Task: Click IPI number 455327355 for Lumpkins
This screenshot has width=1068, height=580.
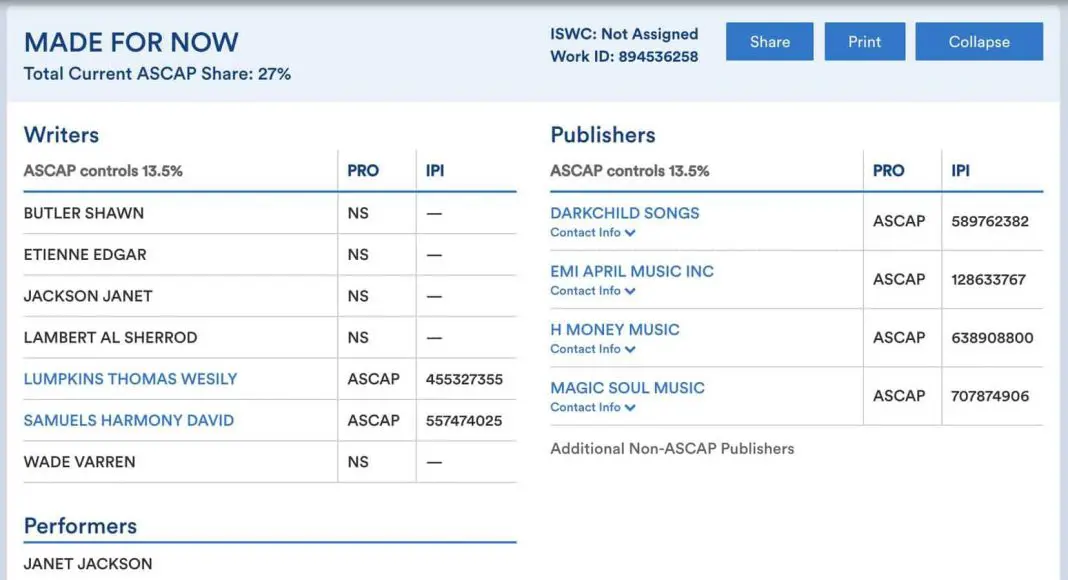Action: [x=464, y=379]
